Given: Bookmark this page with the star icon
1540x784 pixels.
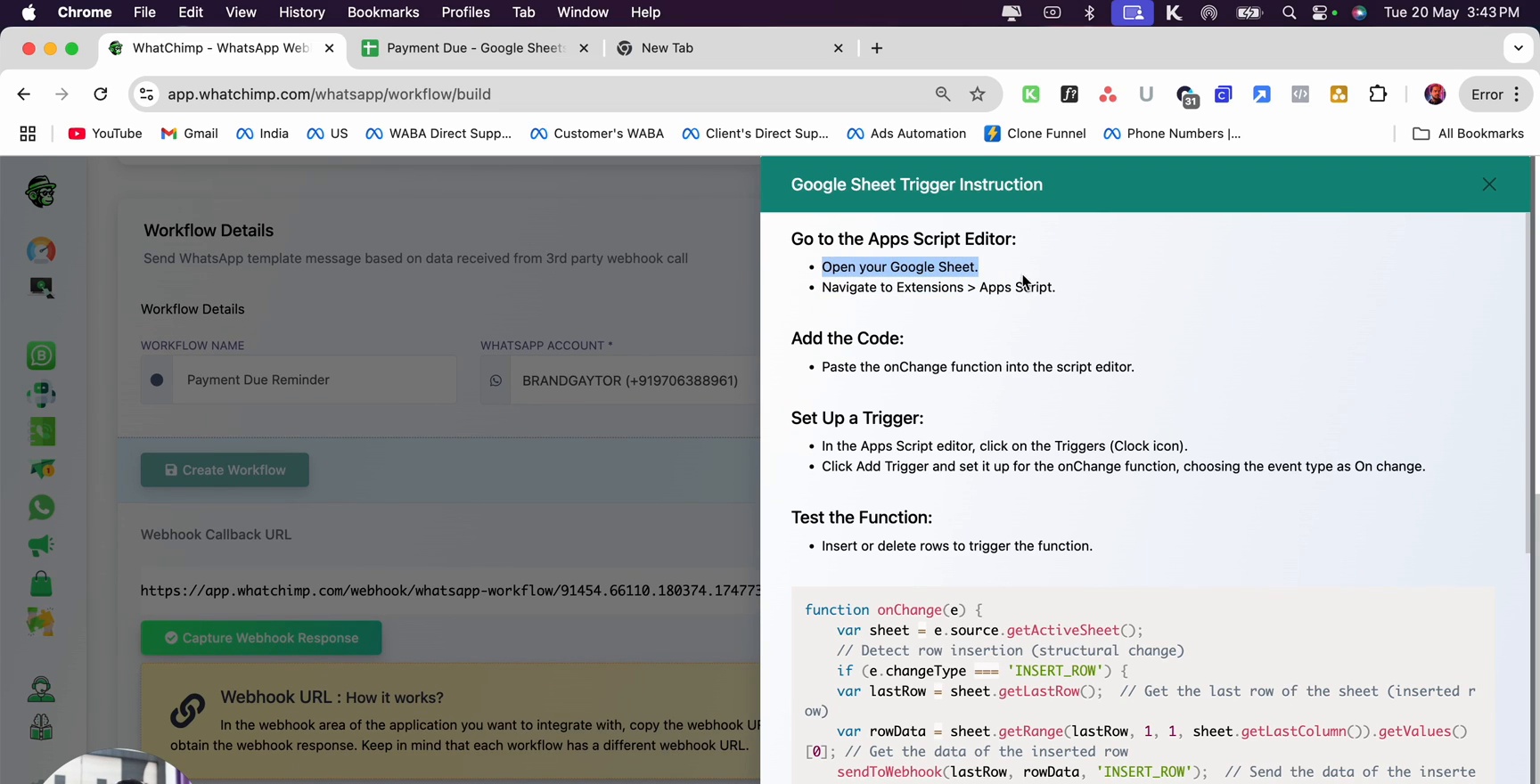Looking at the screenshot, I should pos(978,94).
